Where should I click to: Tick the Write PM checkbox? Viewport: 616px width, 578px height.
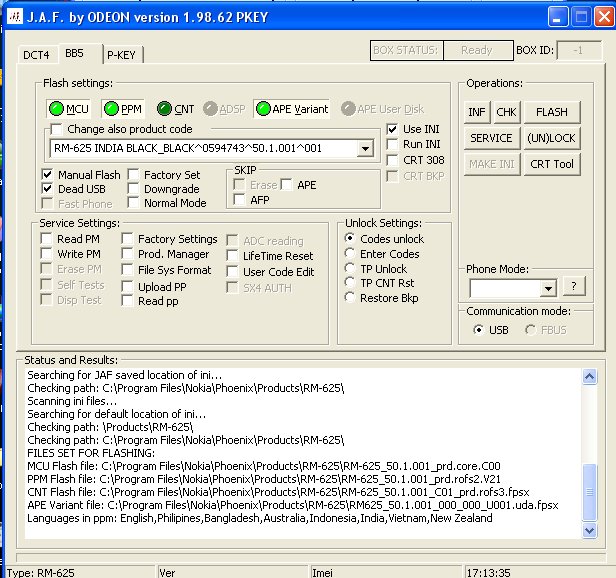(46, 253)
